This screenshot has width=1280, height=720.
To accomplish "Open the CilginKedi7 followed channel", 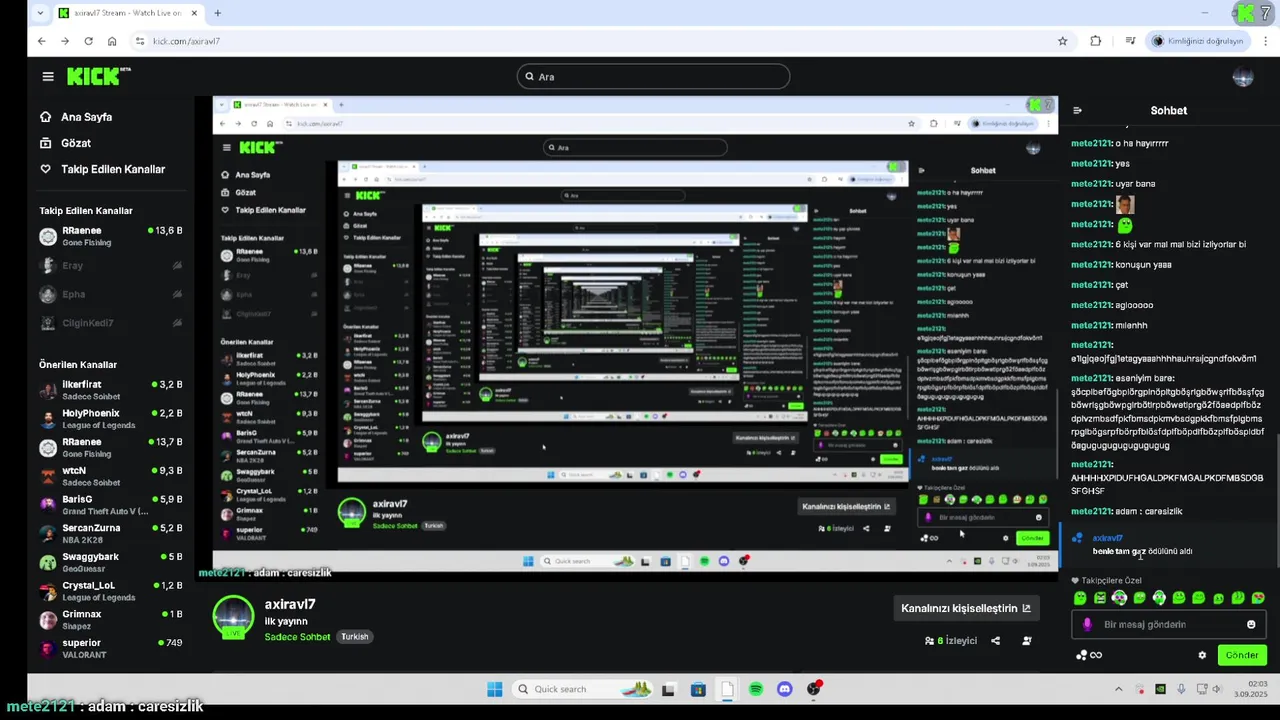I will 110,323.
